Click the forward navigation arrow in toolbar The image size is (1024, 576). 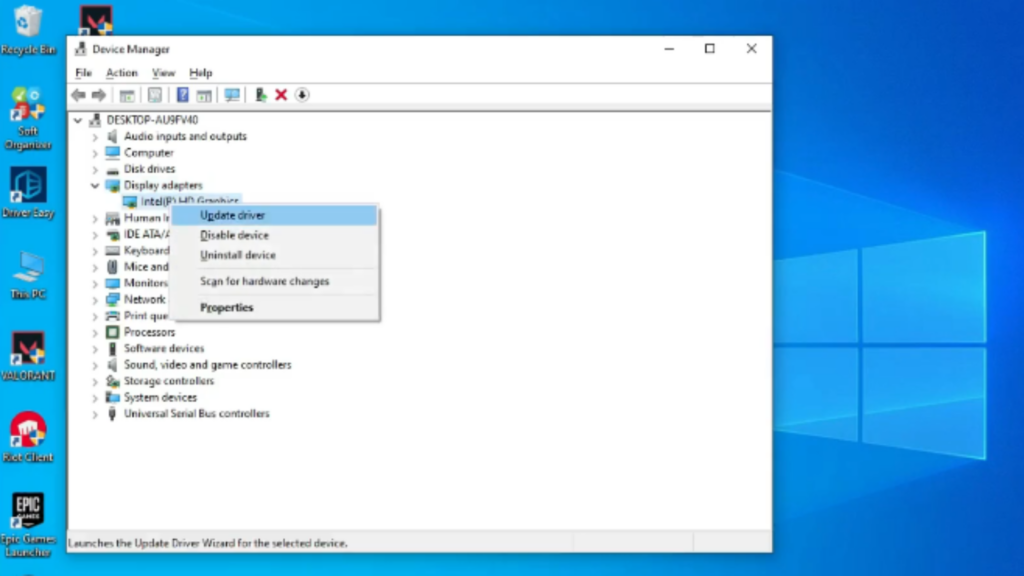[x=99, y=95]
